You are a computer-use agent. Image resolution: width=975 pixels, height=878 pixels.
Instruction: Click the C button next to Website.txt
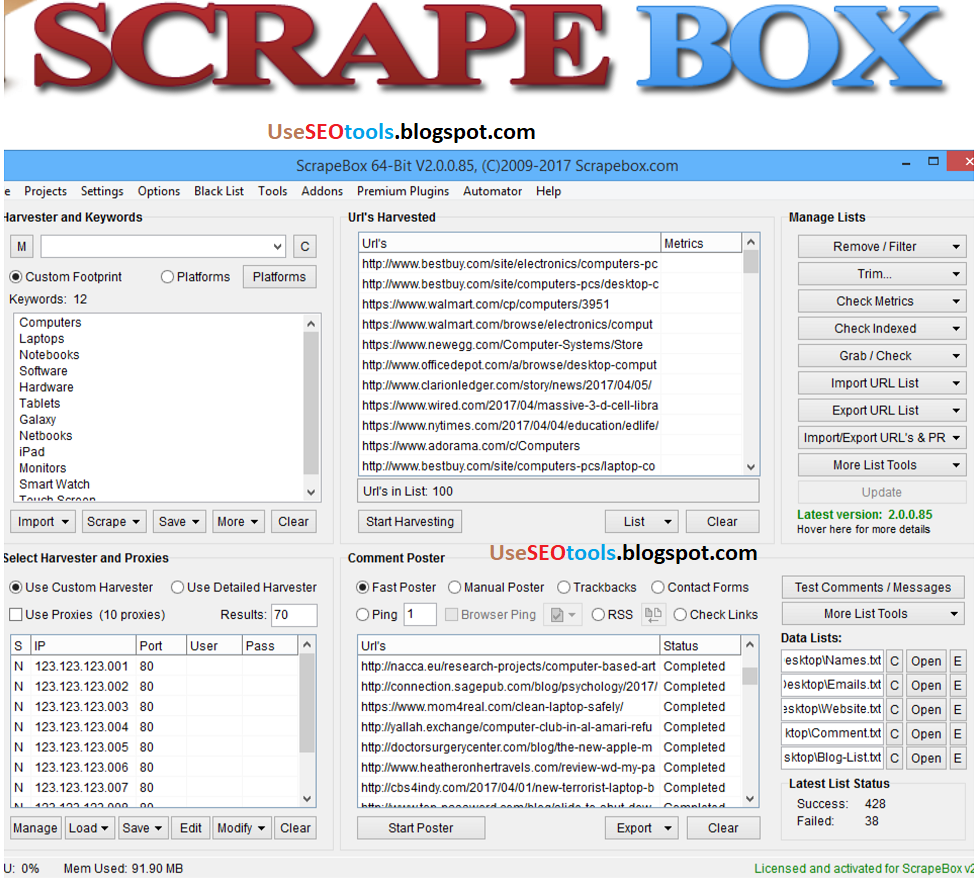tap(894, 709)
